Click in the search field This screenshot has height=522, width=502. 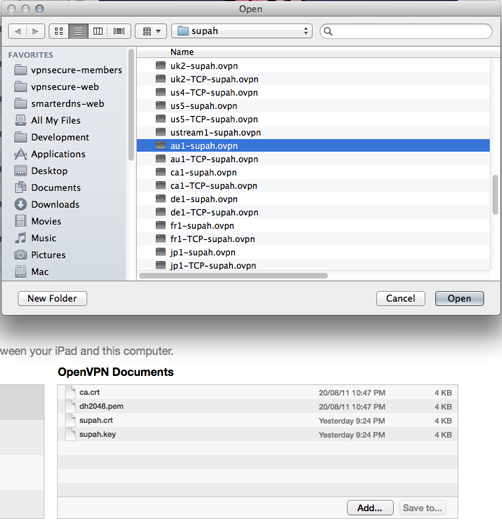coord(406,31)
